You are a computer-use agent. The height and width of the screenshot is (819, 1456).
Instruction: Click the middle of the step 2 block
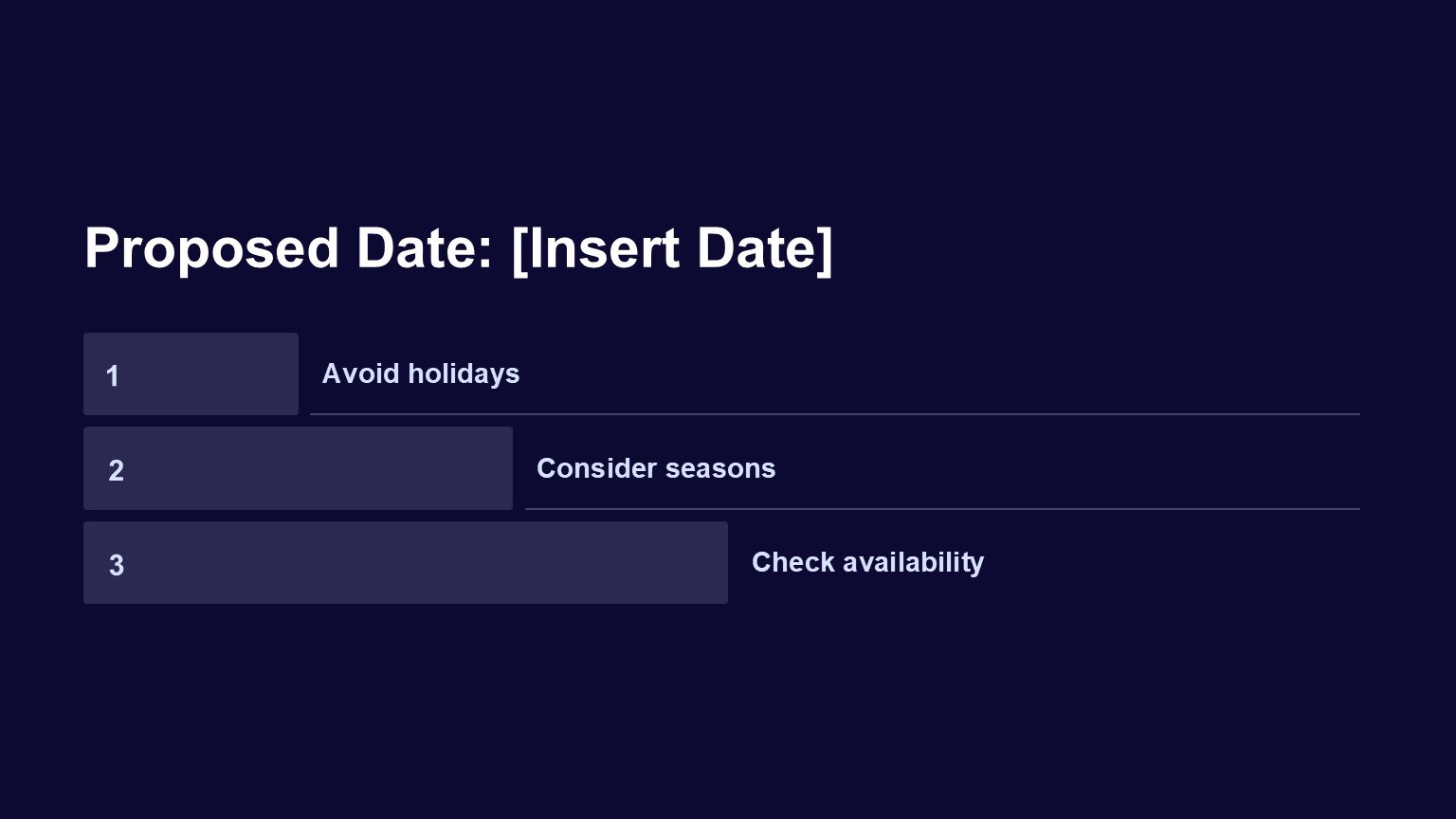coord(298,468)
